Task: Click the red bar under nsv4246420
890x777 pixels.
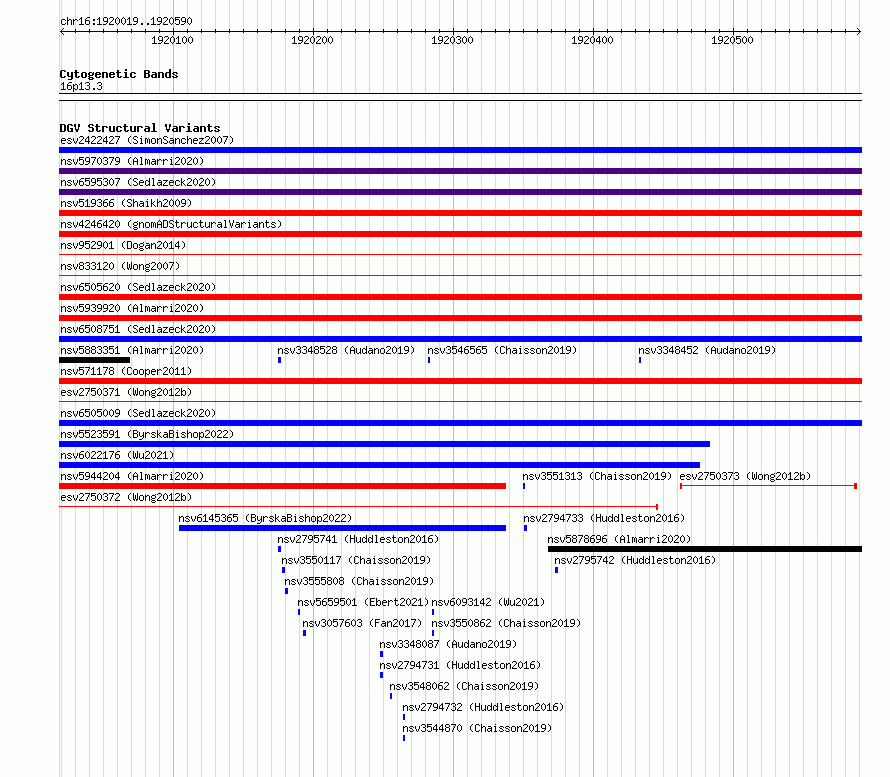Action: (x=460, y=234)
